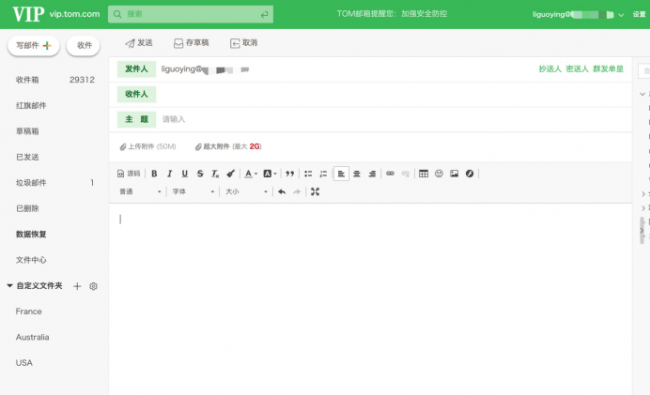Redo the last edit
Viewport: 650px width, 395px height.
coord(297,191)
